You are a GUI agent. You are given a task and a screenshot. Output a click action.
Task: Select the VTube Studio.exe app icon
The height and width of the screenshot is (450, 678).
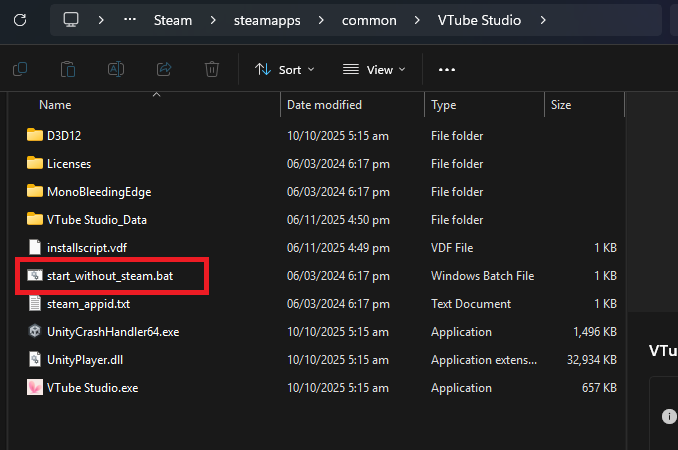coord(35,387)
